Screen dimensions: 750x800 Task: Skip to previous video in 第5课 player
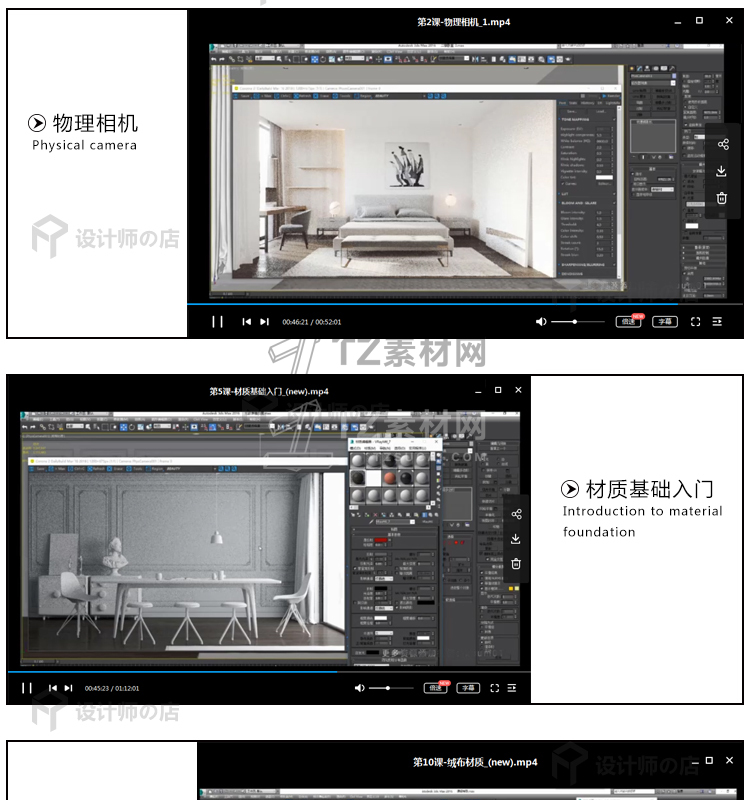(x=53, y=688)
